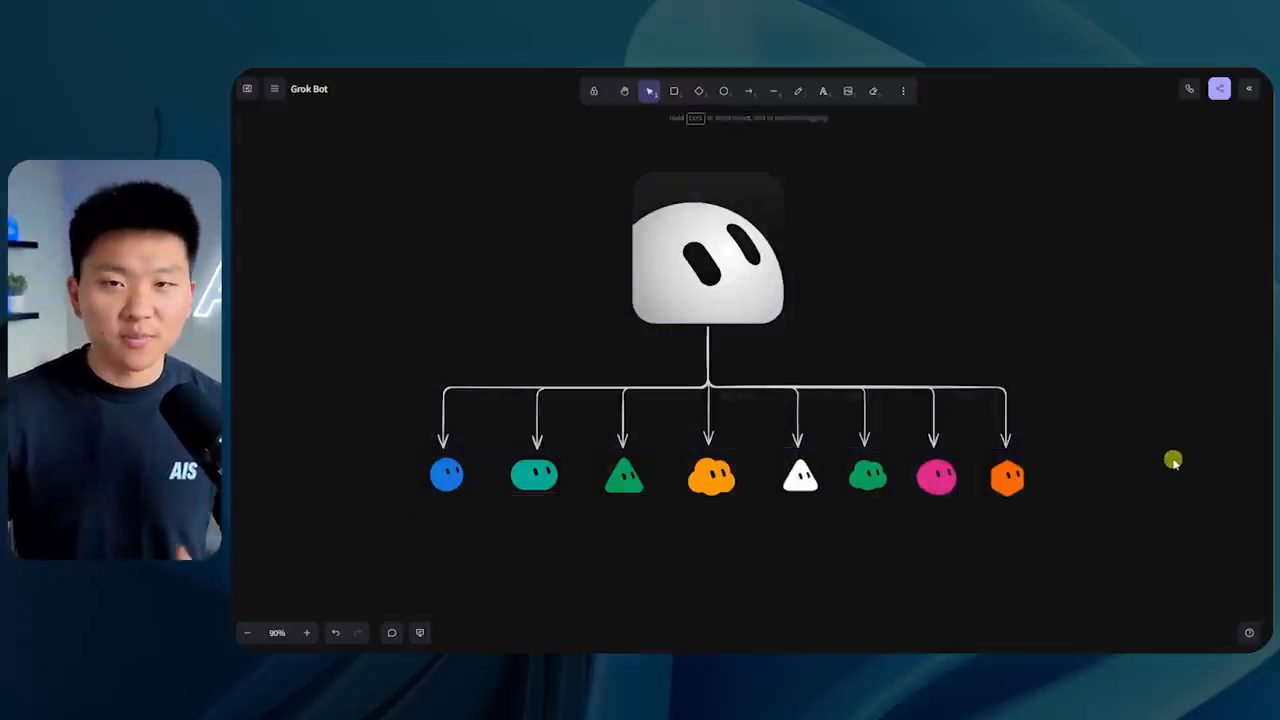Undo the last action
Image resolution: width=1280 pixels, height=720 pixels.
pos(336,633)
